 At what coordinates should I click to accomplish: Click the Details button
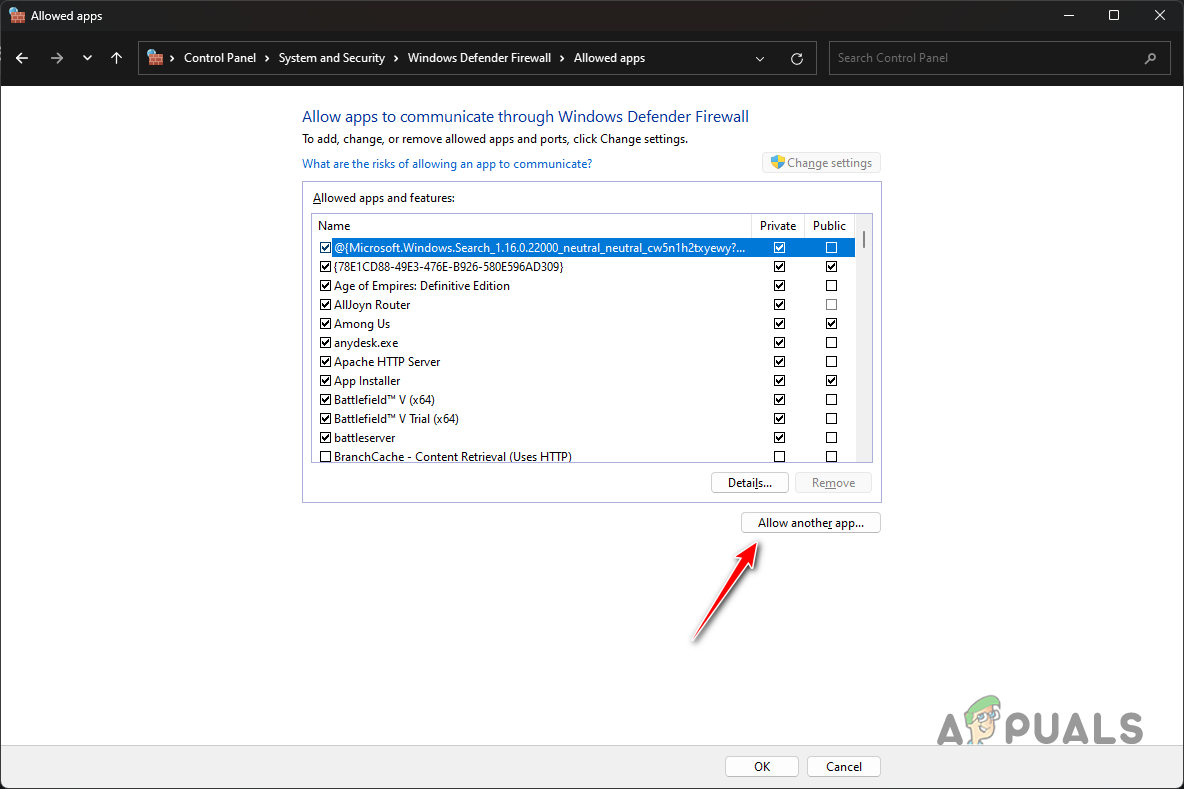(x=749, y=482)
